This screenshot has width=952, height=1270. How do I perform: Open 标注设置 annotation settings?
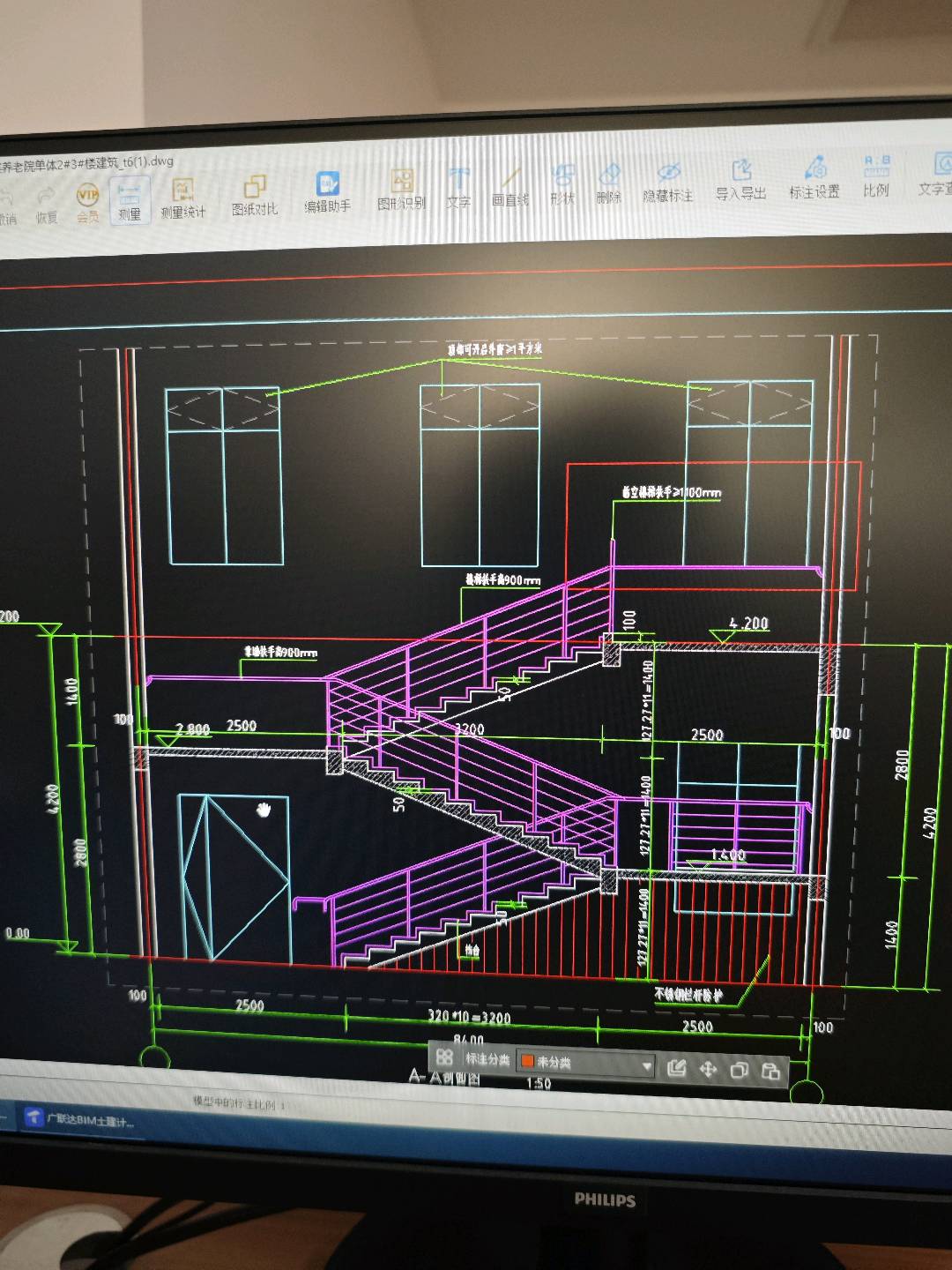[x=814, y=176]
